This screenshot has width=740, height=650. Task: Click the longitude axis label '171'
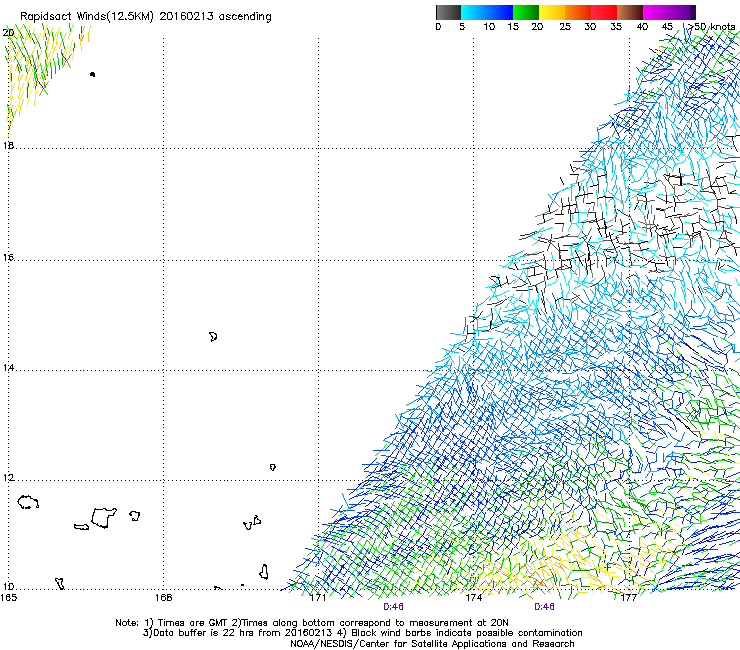pos(318,598)
